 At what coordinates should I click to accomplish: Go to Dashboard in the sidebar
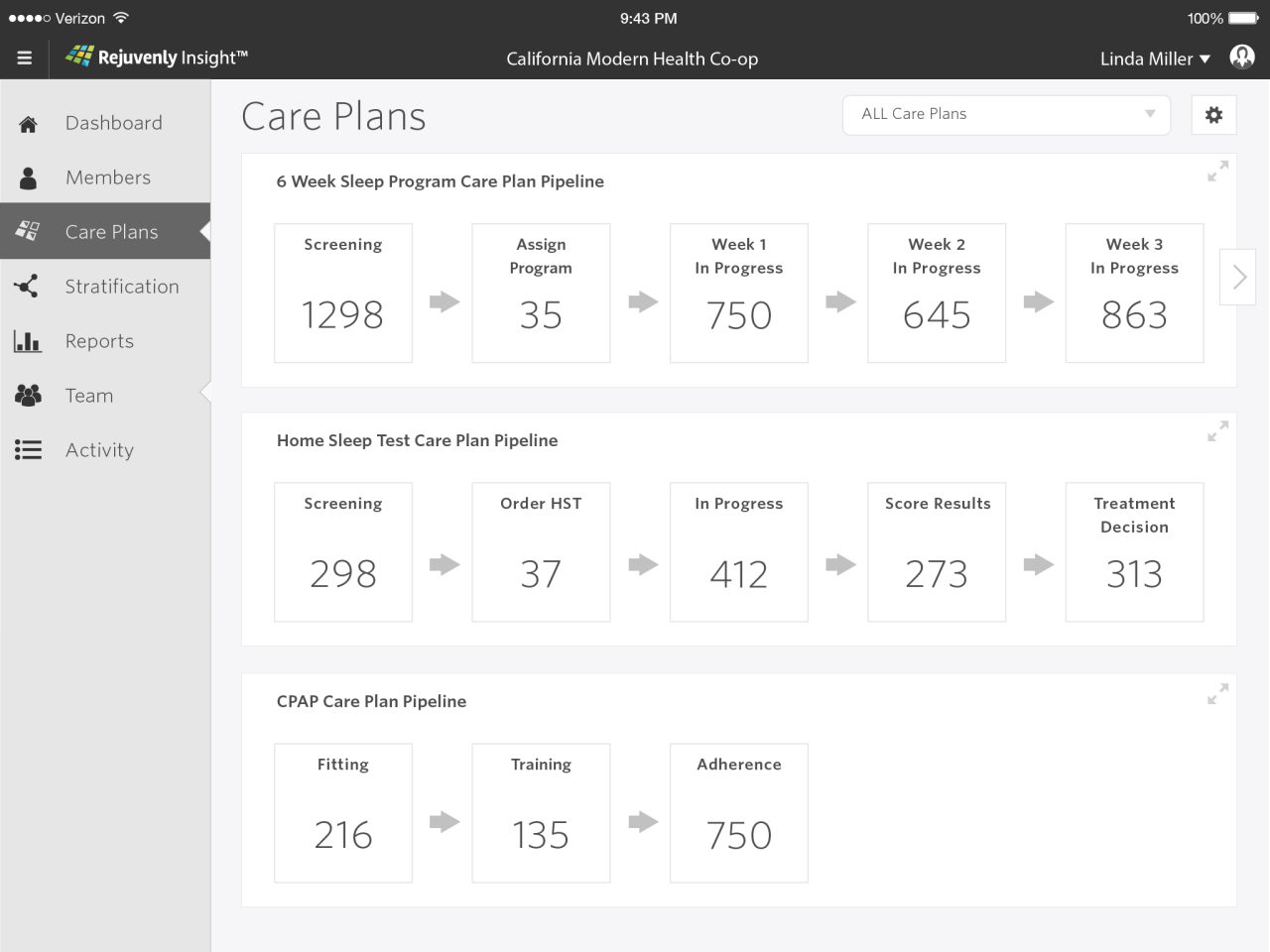(113, 123)
